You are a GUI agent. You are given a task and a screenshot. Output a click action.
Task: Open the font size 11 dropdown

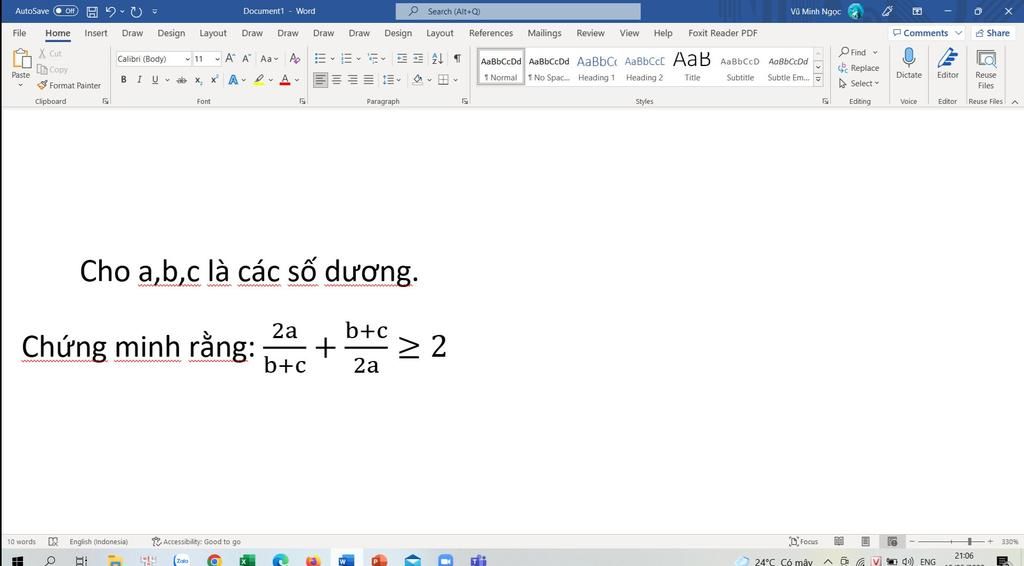point(217,59)
